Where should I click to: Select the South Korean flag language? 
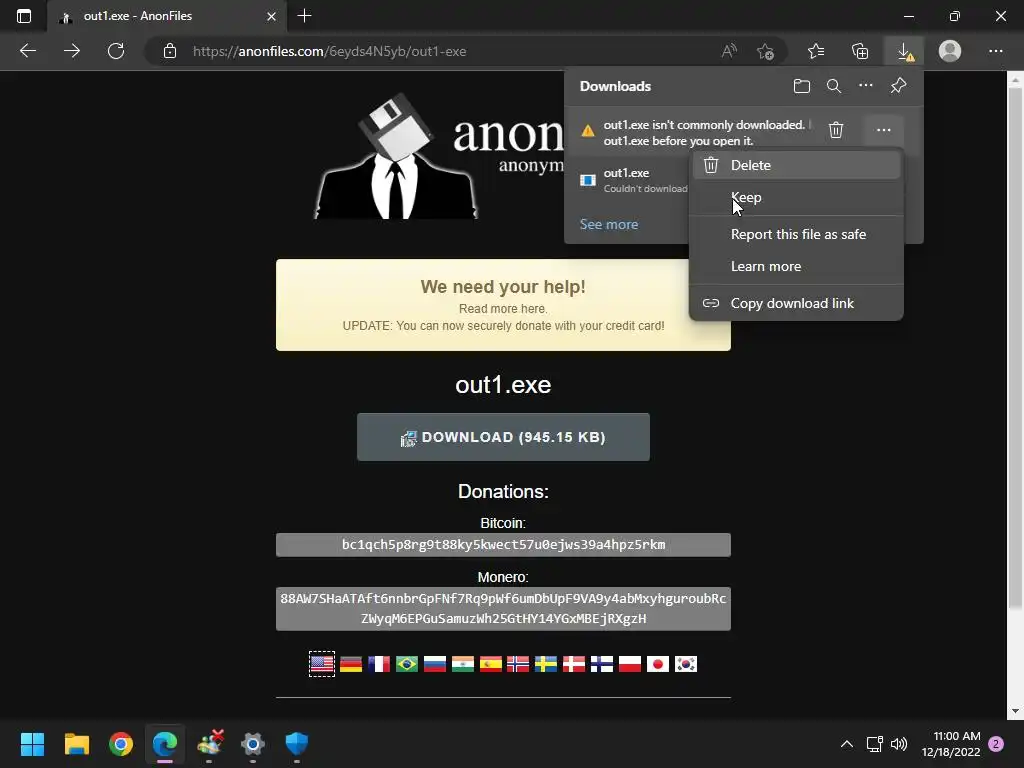686,664
